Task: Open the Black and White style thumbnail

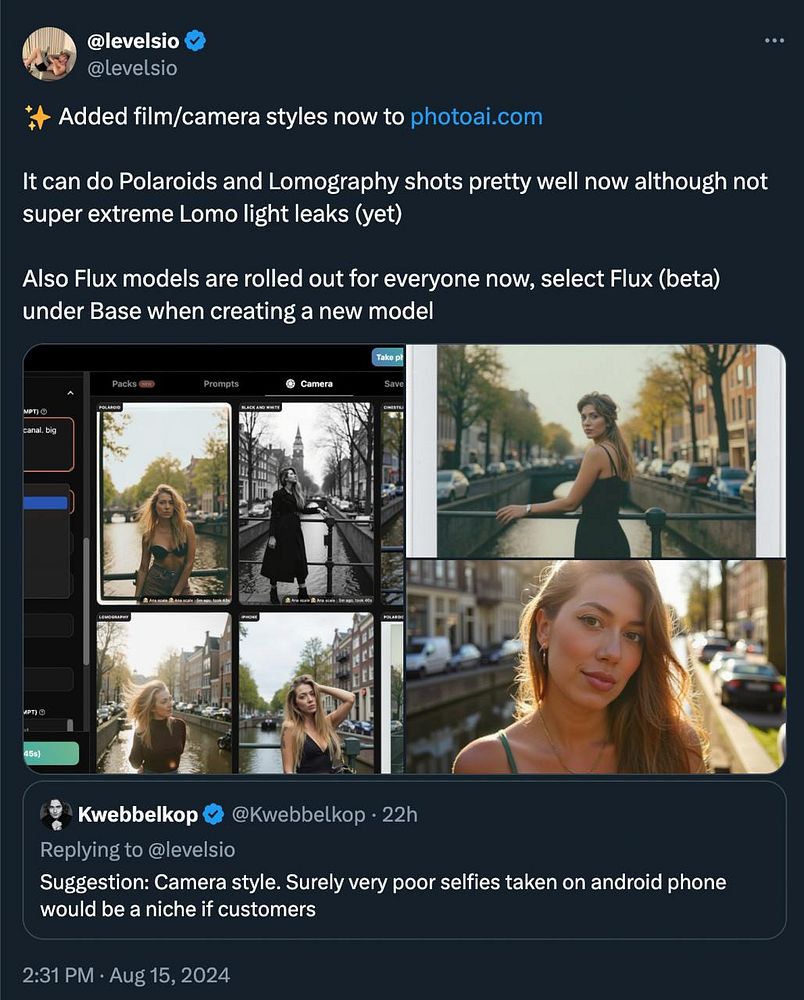Action: pos(305,504)
